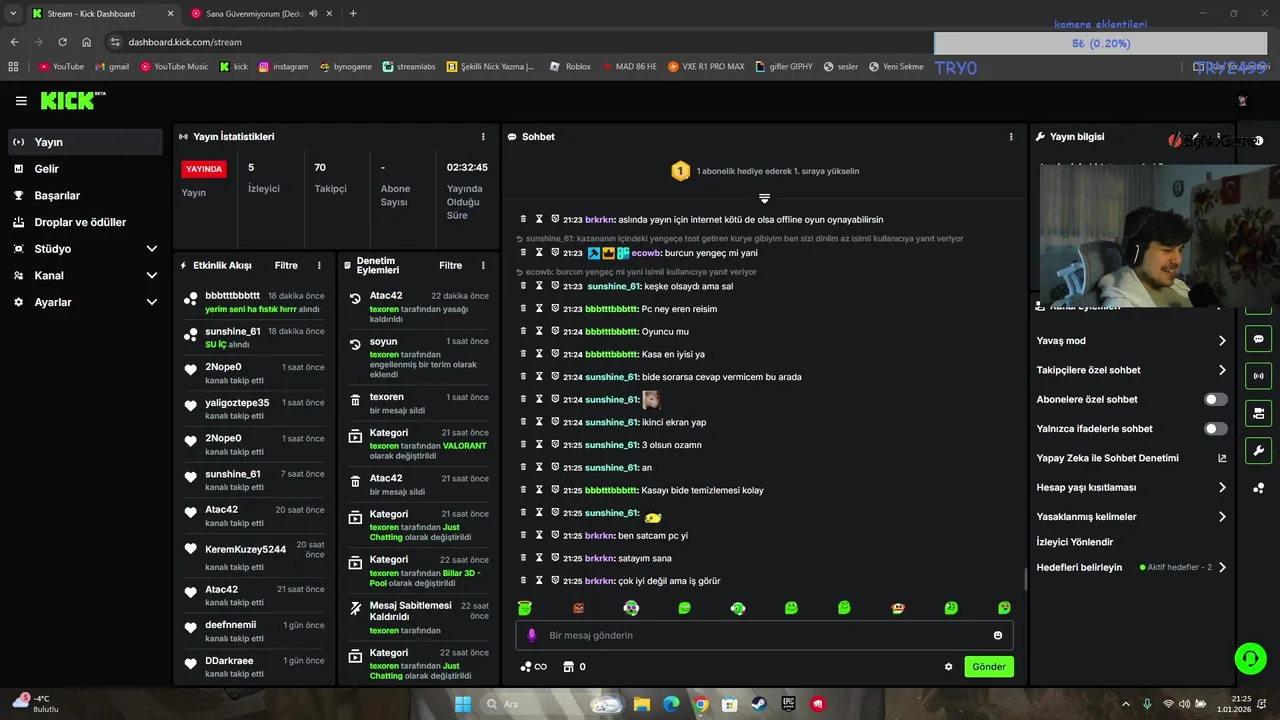
Task: Open the hamburger menu beside the Kick logo
Action: 21,101
